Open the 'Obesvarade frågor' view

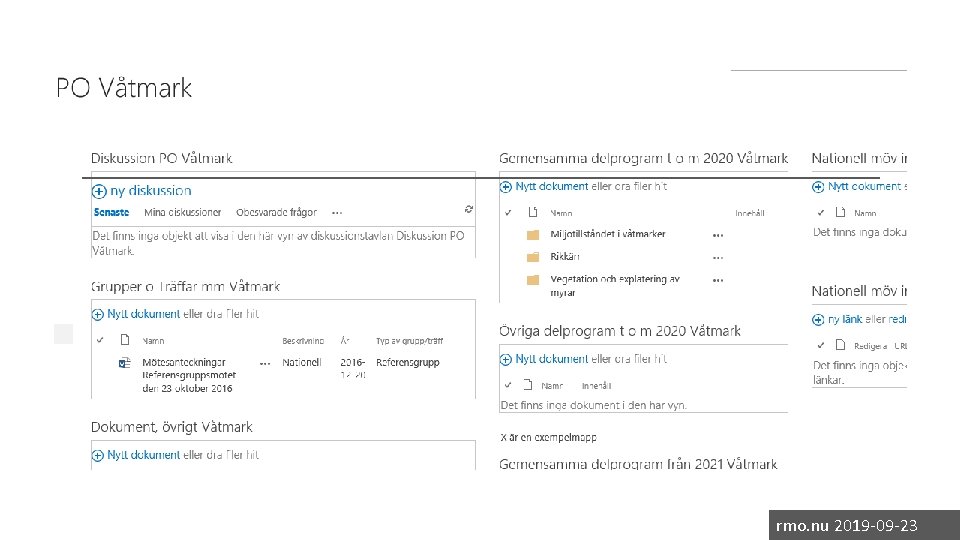[x=276, y=212]
